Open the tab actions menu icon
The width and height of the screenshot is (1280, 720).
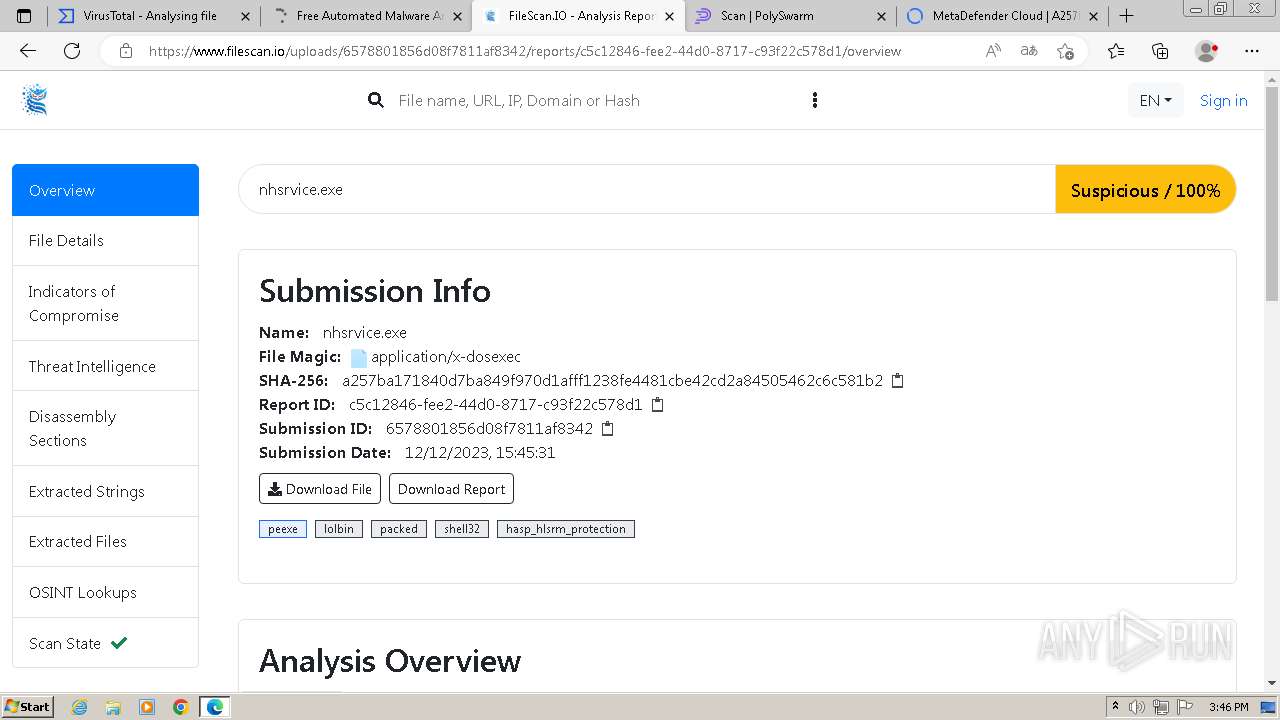click(24, 16)
